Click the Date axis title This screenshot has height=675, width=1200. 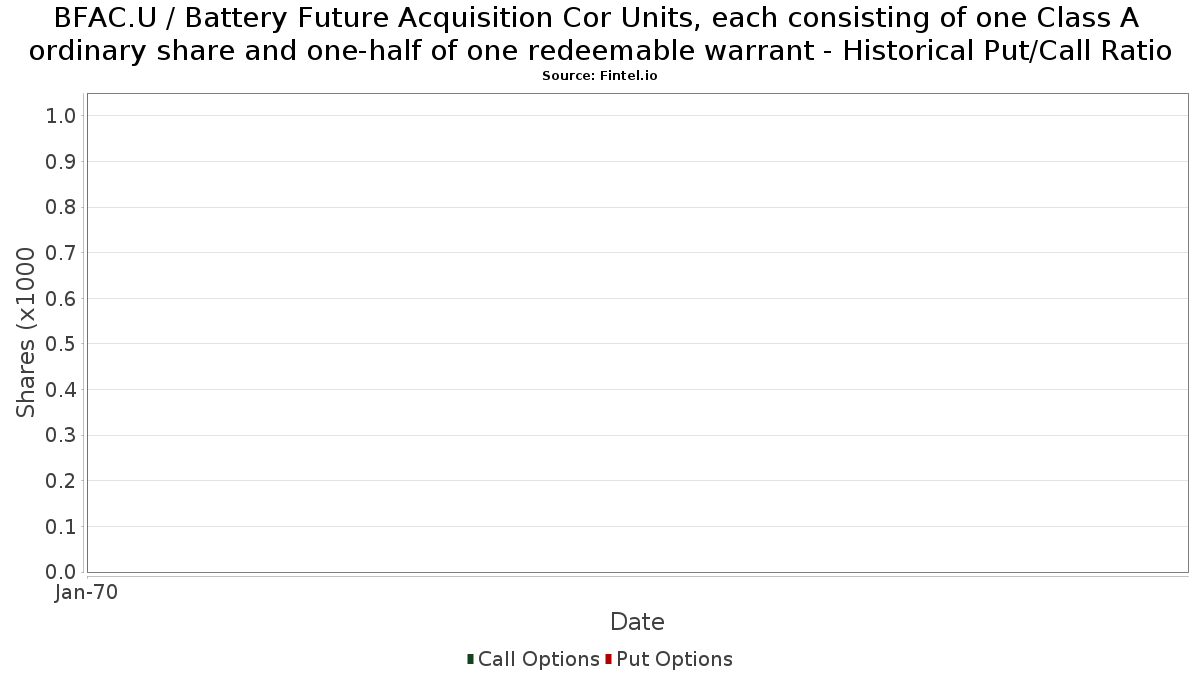(637, 622)
